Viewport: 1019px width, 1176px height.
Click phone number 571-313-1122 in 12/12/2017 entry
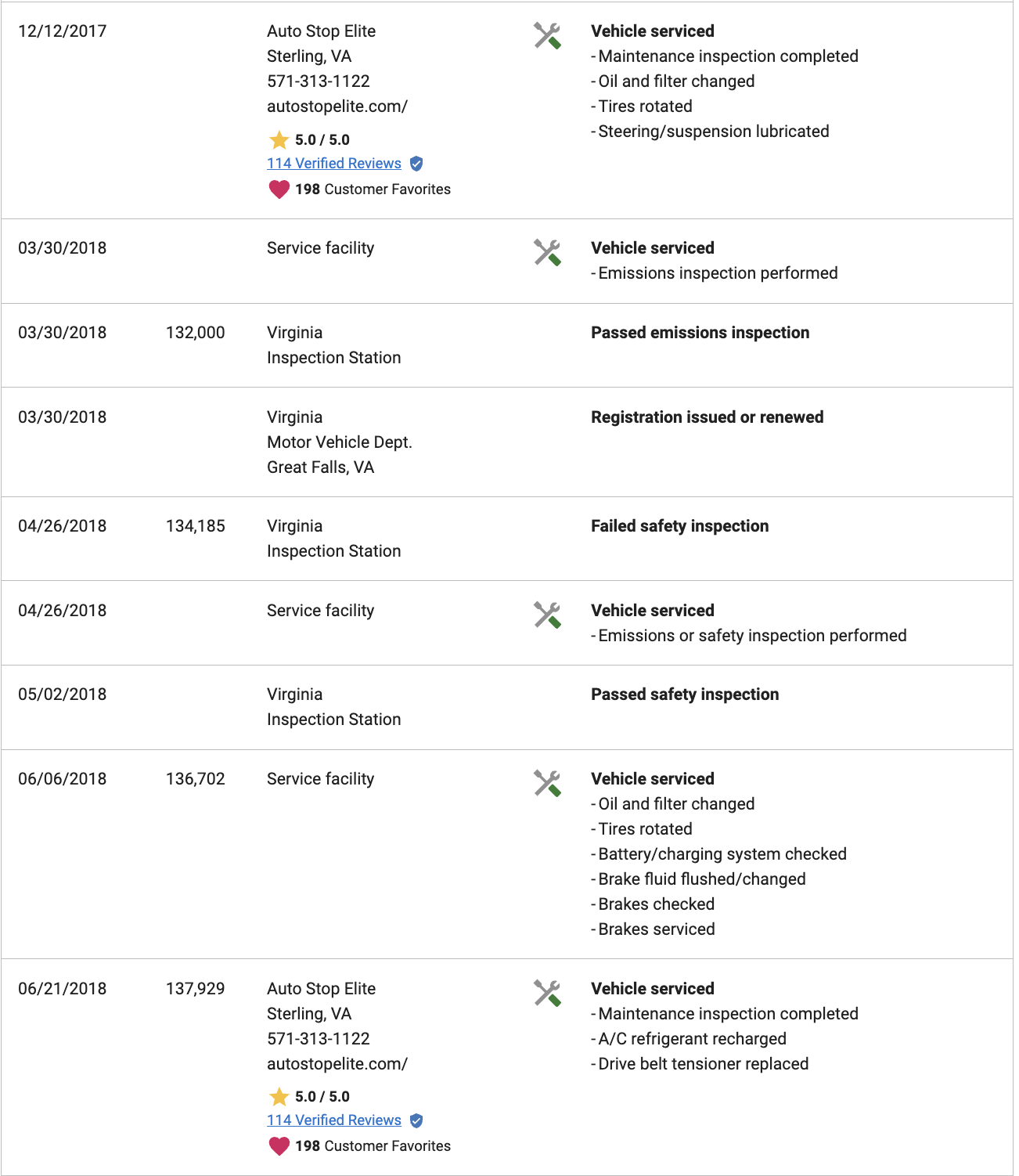[x=319, y=81]
